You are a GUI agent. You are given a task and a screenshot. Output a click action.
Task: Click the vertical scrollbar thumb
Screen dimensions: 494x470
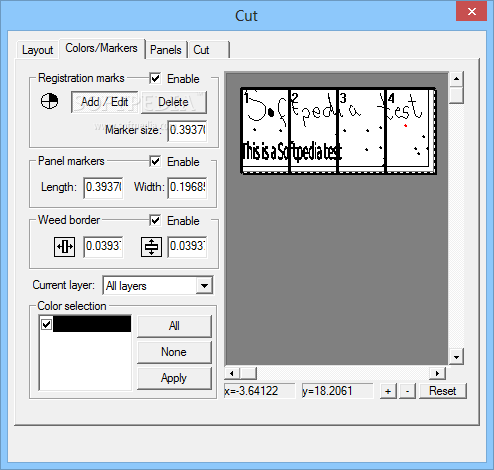[456, 95]
